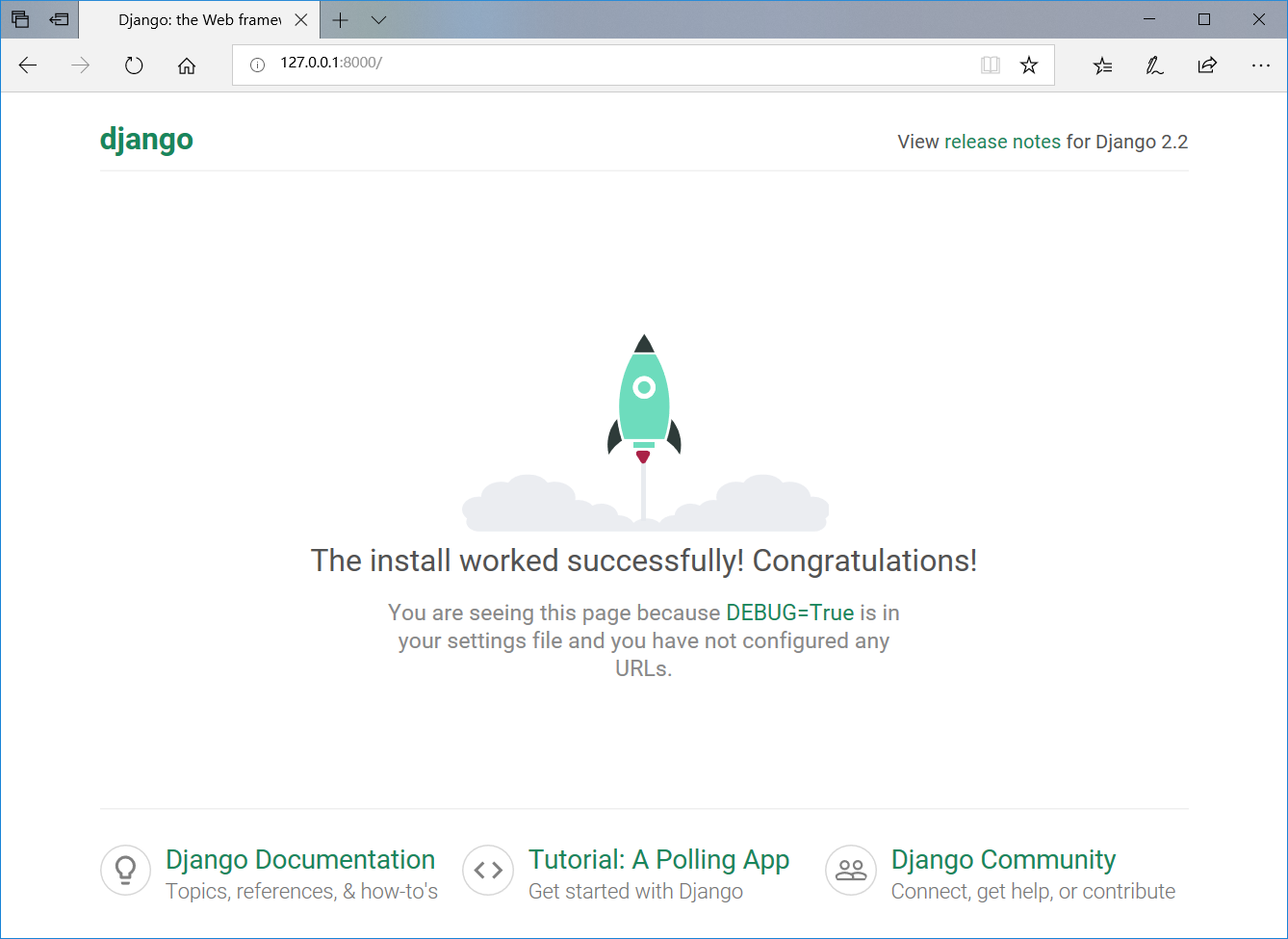Screen dimensions: 1288x939
Task: Open release notes link
Action: (1002, 142)
